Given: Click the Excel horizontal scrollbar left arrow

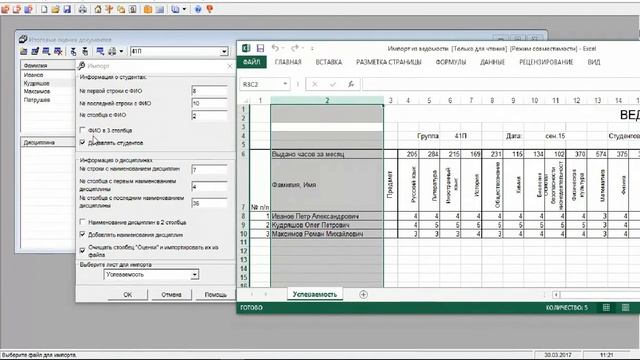Looking at the screenshot, I should [556, 294].
